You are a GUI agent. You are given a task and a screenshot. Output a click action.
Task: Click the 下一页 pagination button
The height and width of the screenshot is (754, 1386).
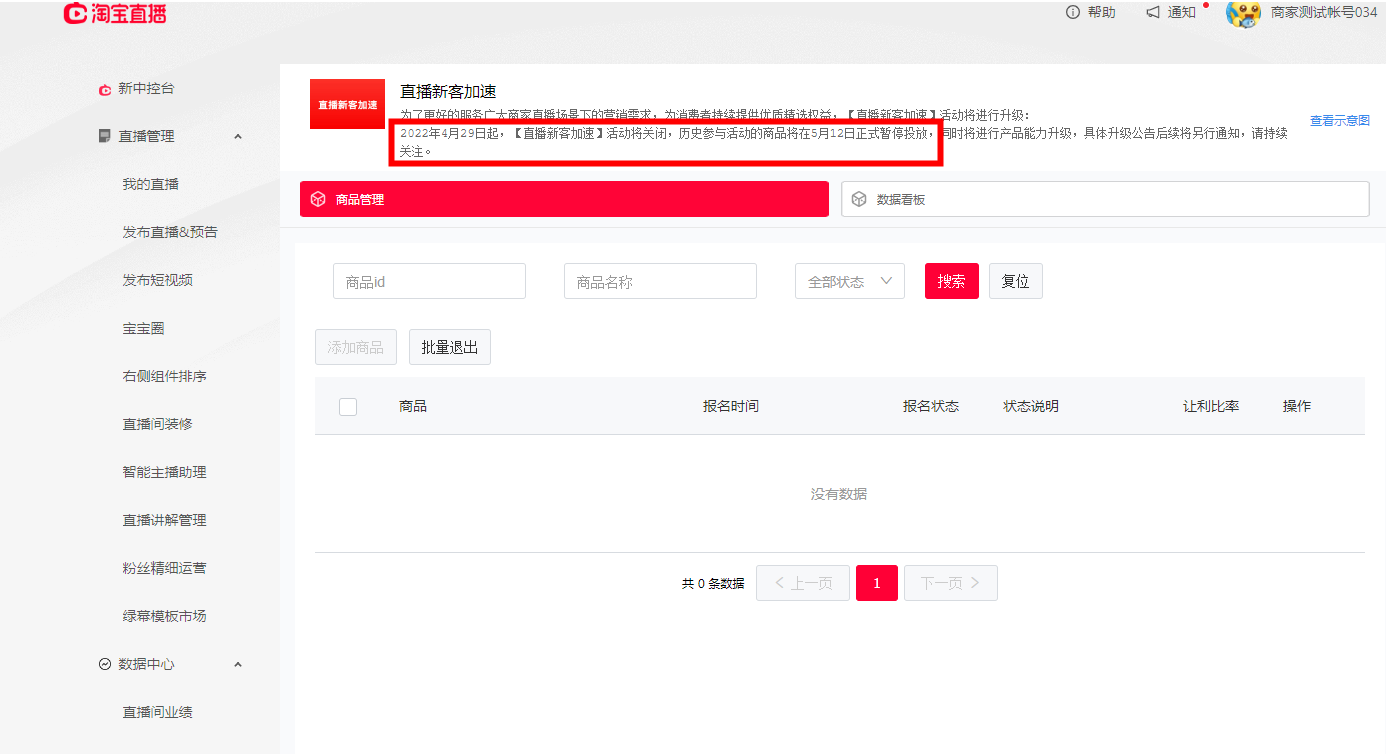[x=951, y=583]
